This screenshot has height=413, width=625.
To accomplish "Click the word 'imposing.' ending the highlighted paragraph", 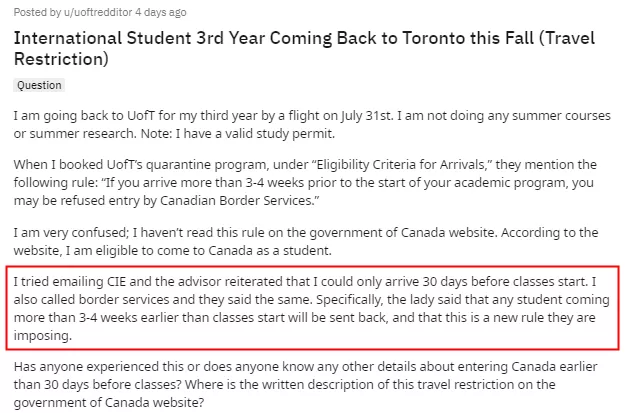I will 43,336.
